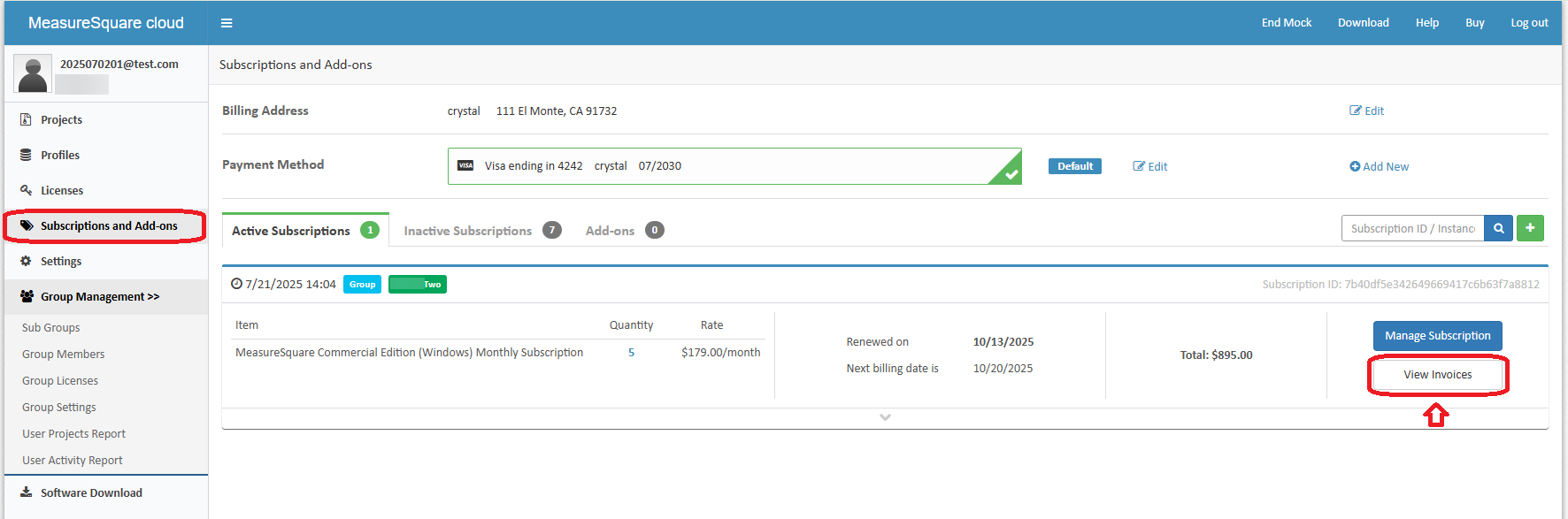Open Group Members
This screenshot has height=519, width=1568.
point(64,354)
